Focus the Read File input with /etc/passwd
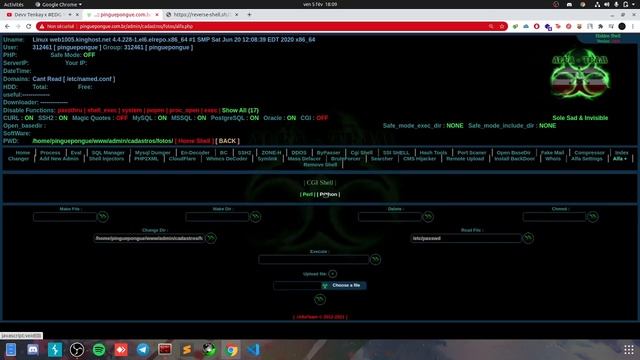Image resolution: width=640 pixels, height=360 pixels. coord(466,238)
